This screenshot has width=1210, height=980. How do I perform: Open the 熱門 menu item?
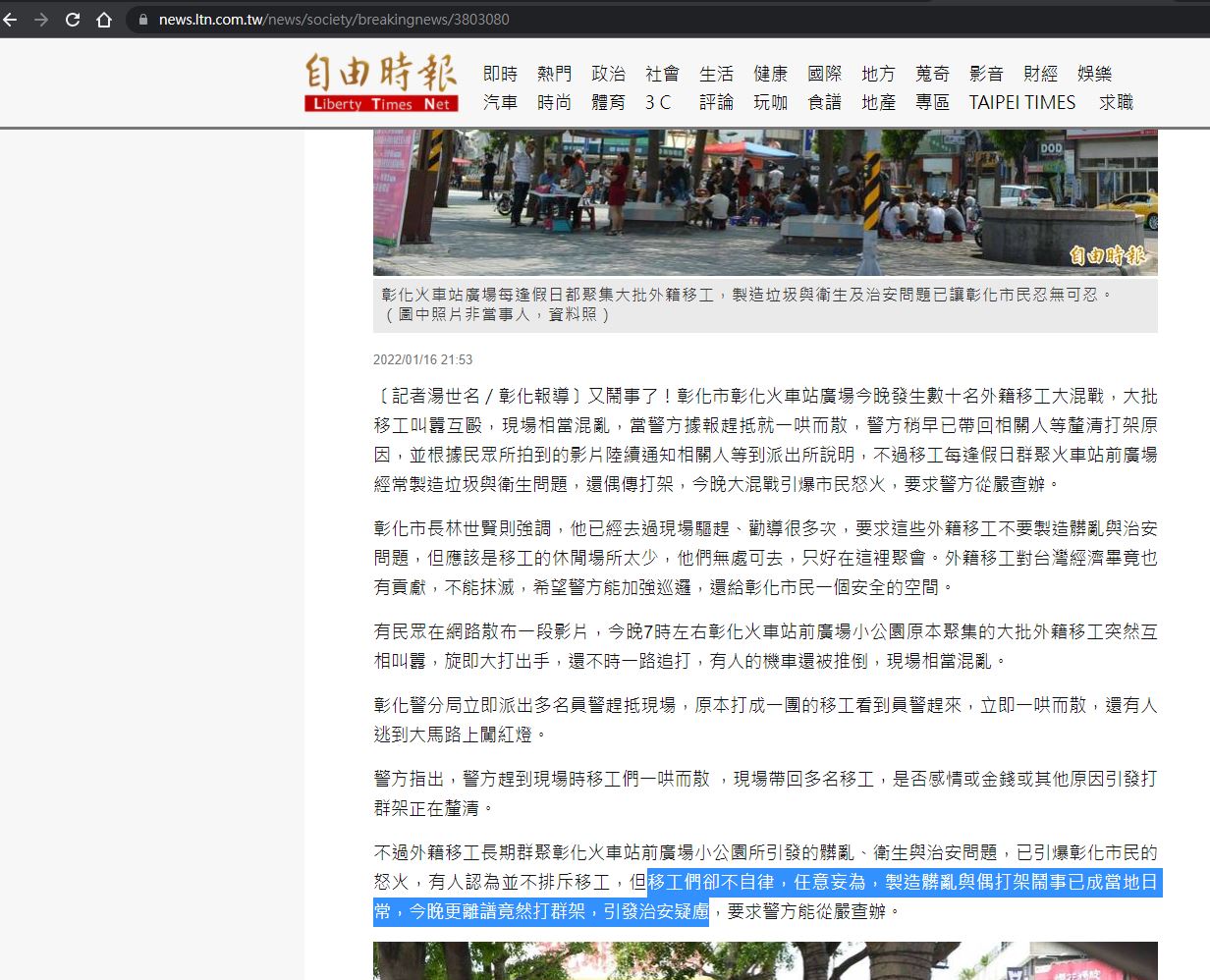click(554, 74)
